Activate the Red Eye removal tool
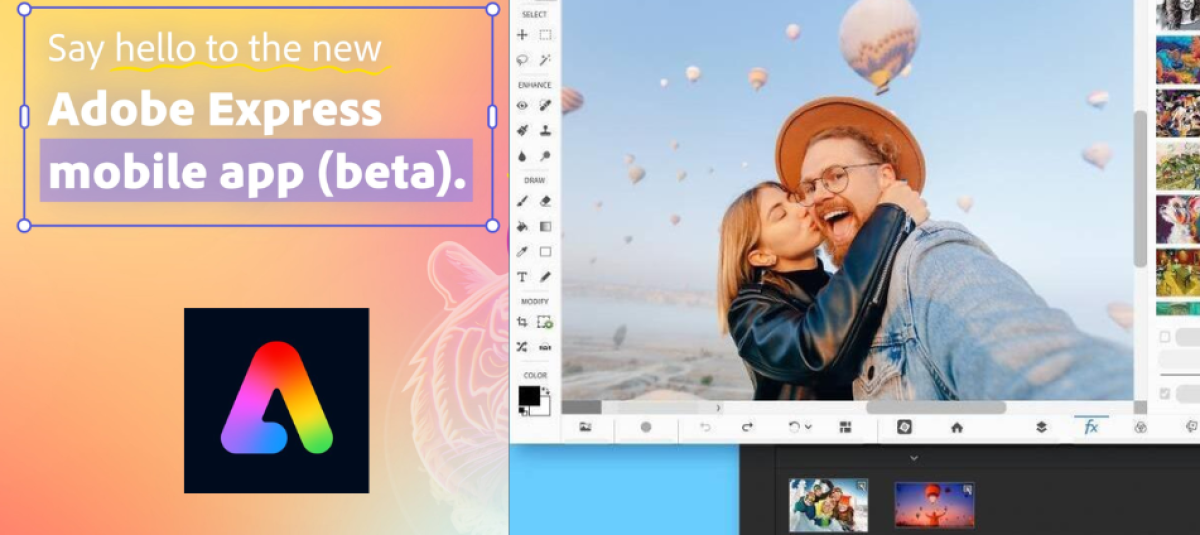The width and height of the screenshot is (1200, 535). (x=522, y=105)
